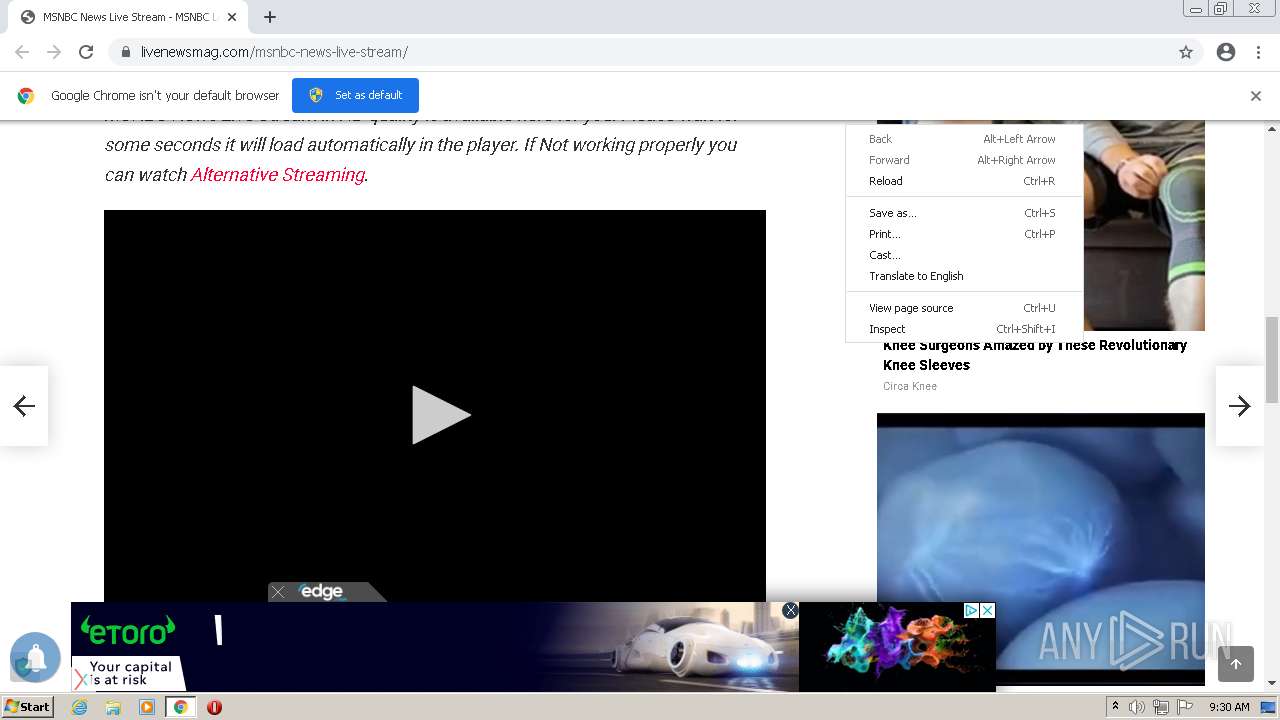
Task: Dismiss the default browser notification bar
Action: (x=1256, y=96)
